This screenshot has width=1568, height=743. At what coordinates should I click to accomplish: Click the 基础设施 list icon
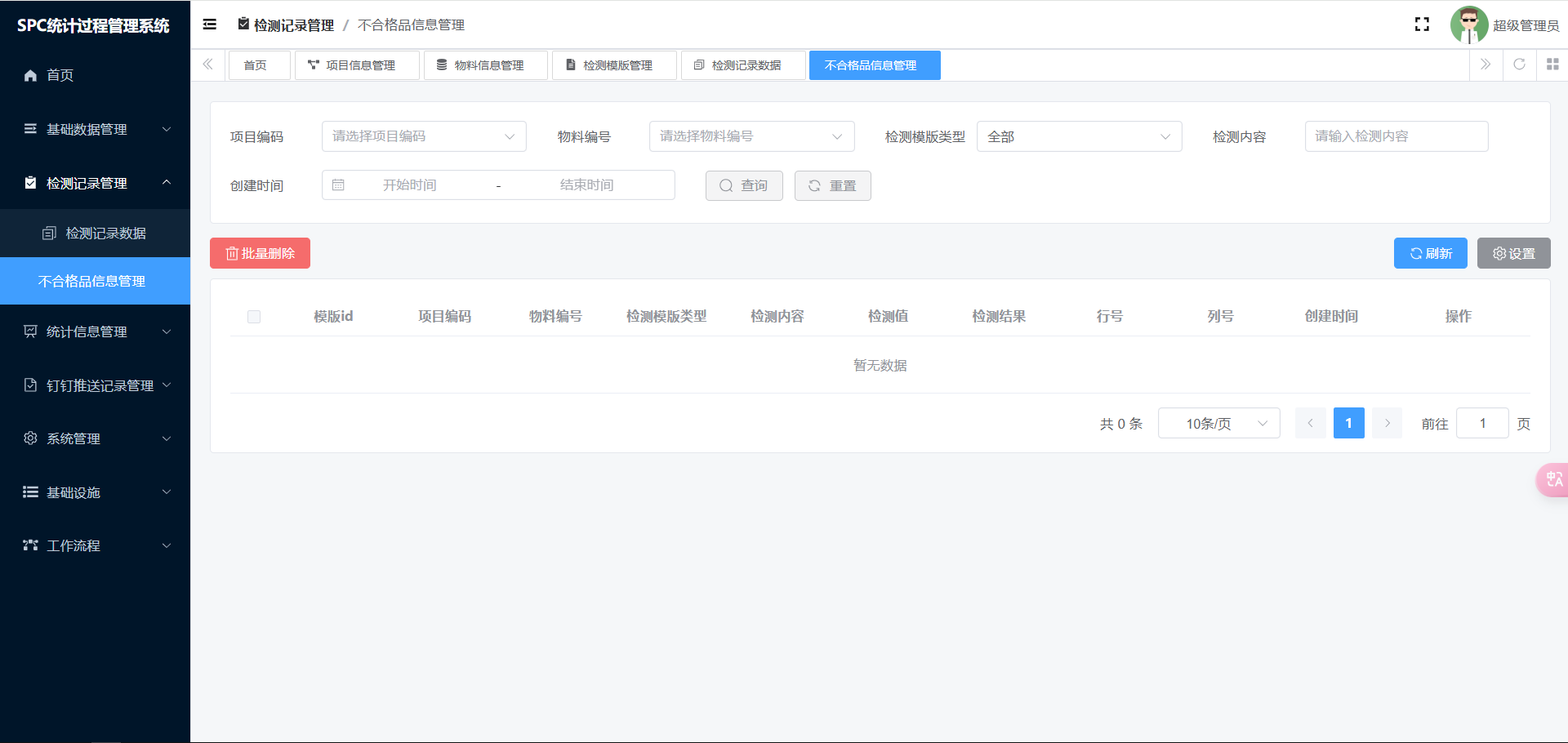coord(30,492)
